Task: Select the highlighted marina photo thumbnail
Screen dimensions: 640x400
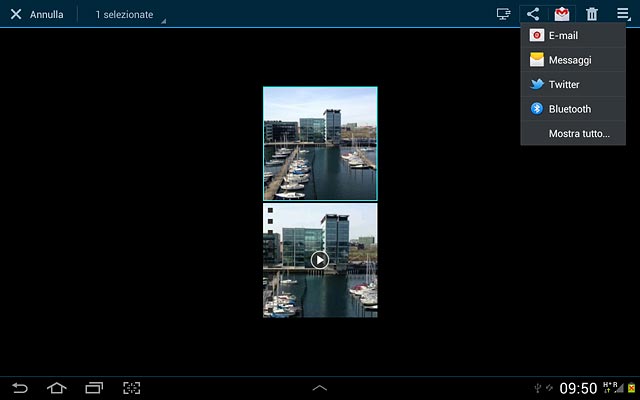Action: (x=320, y=144)
